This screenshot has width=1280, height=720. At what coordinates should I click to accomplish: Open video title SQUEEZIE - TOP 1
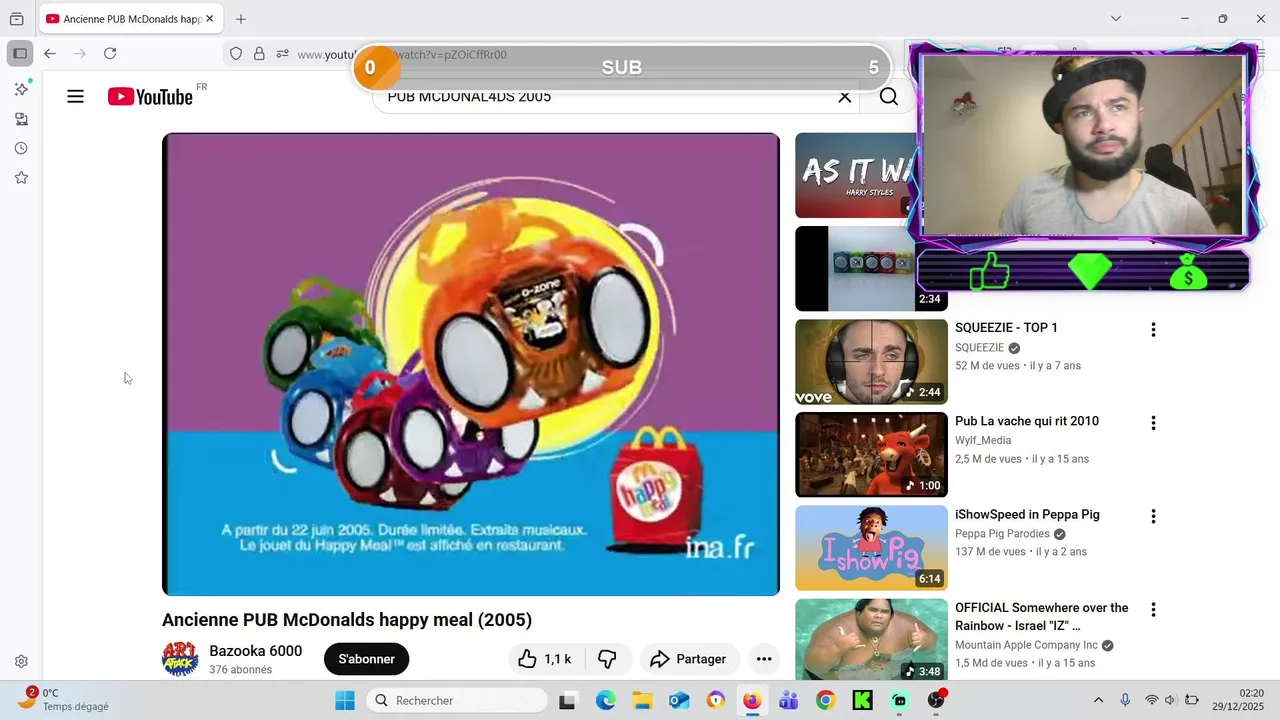tap(1006, 328)
